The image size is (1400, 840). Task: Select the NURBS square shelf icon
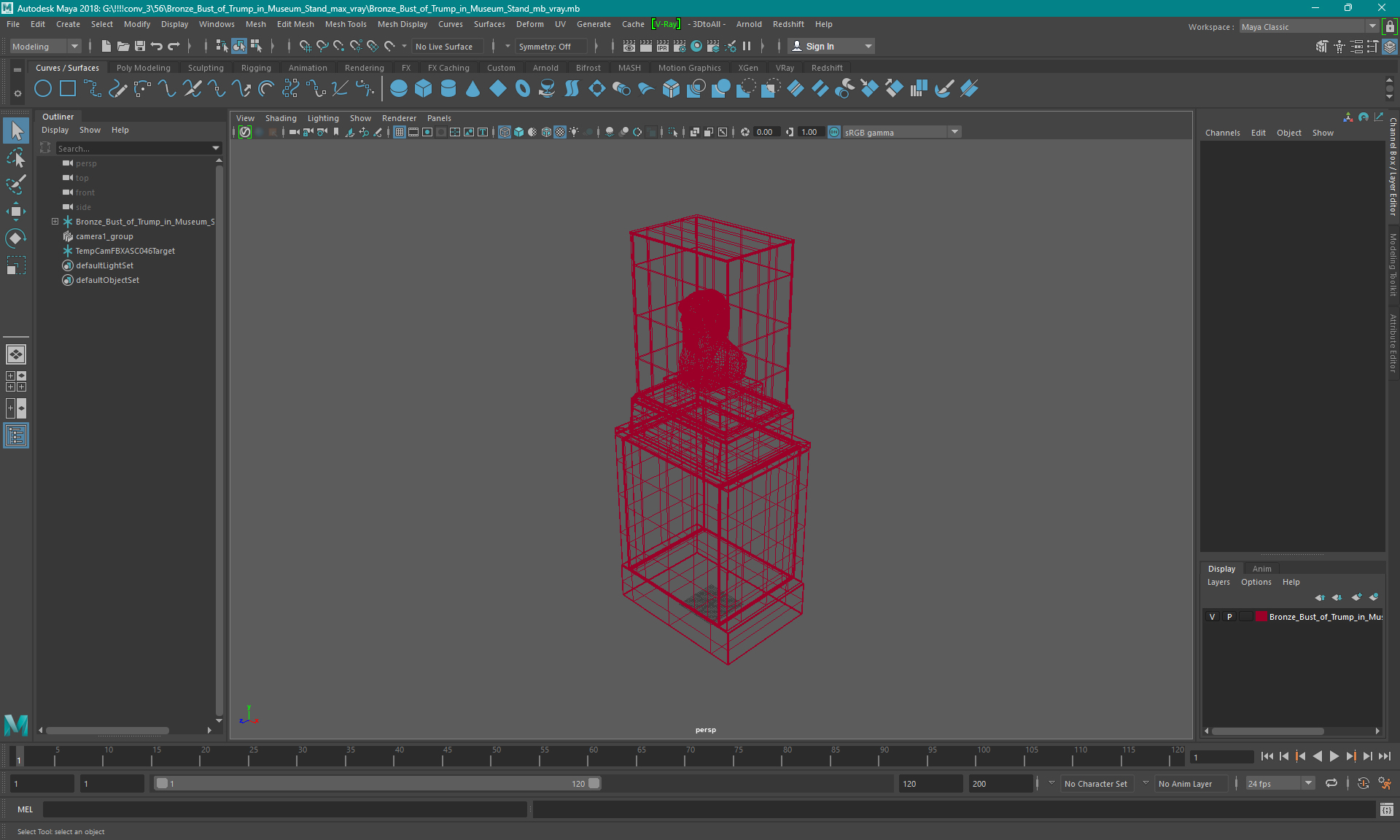(68, 89)
